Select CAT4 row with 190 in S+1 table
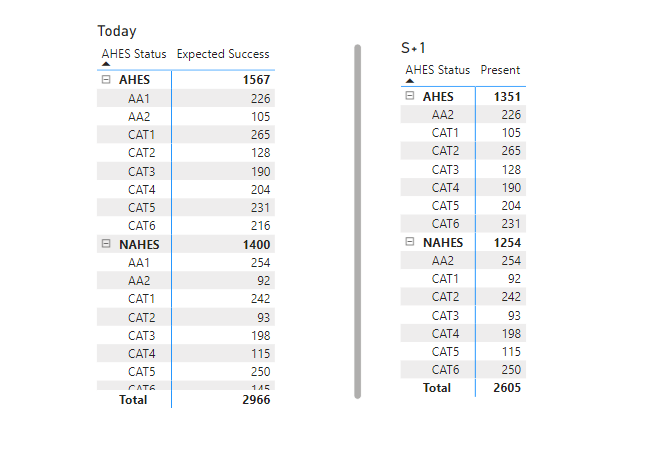 point(463,188)
